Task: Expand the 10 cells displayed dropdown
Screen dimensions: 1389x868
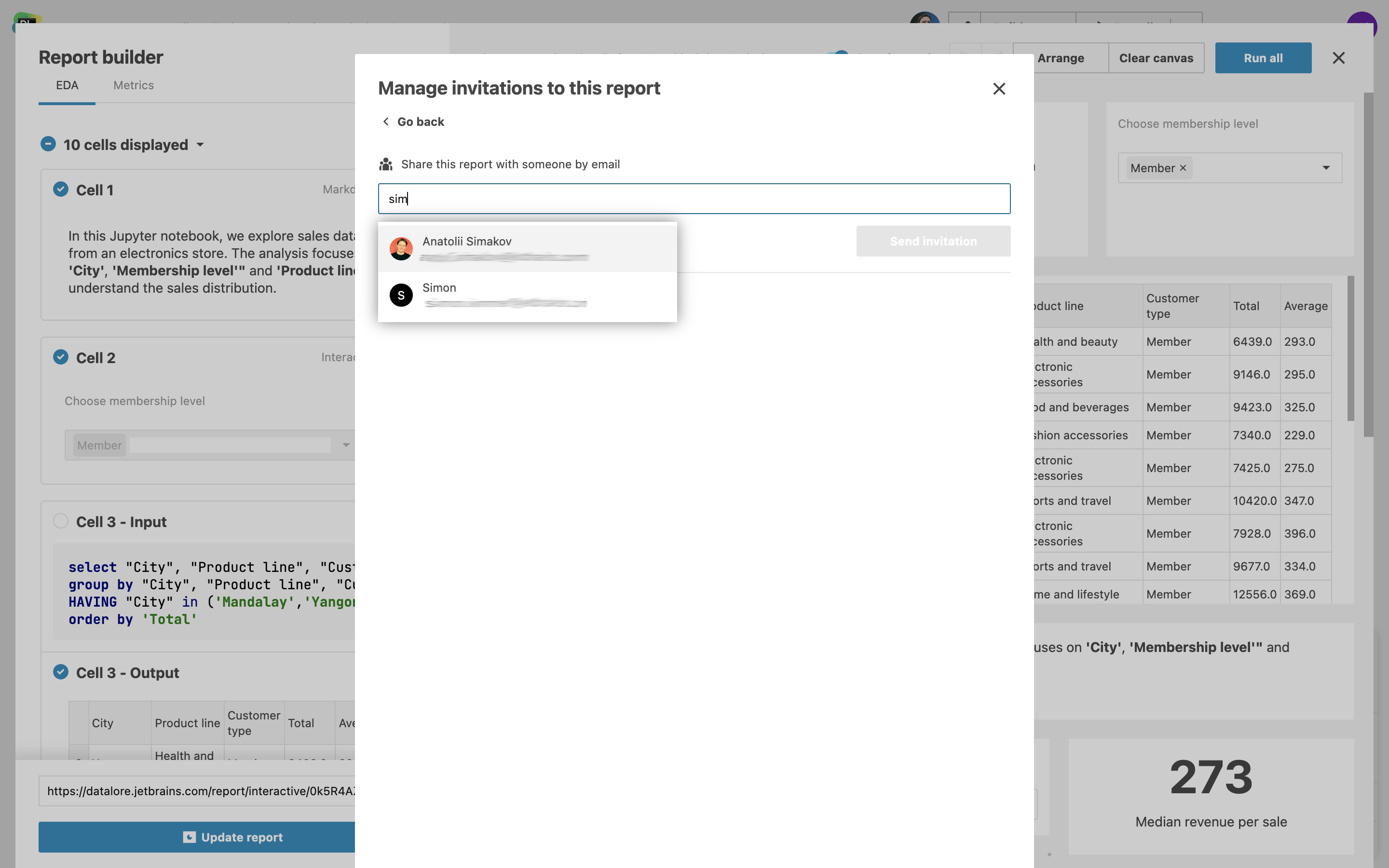Action: pyautogui.click(x=200, y=145)
